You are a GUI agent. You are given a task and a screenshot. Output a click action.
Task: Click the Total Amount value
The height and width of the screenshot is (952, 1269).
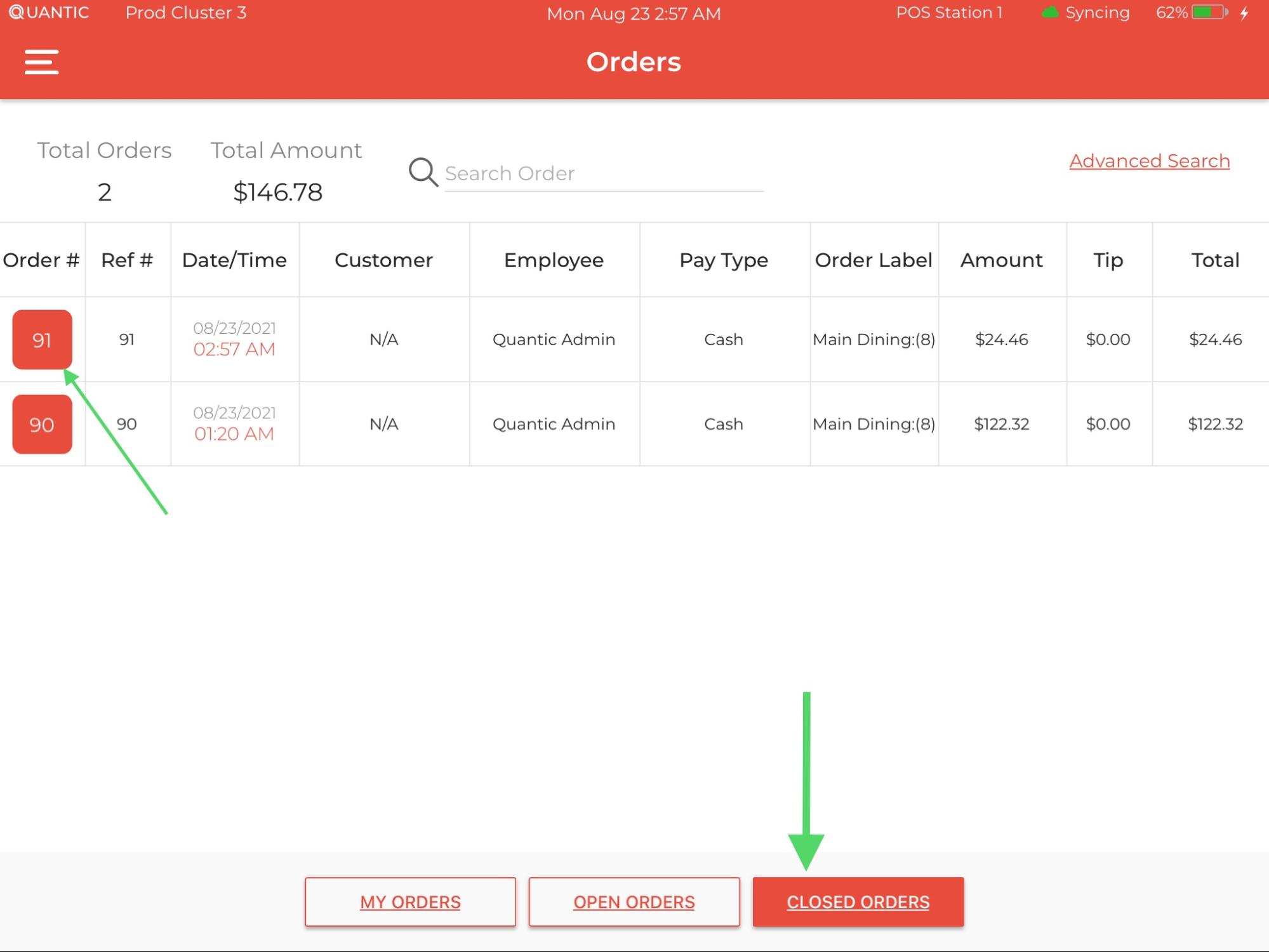tap(278, 192)
